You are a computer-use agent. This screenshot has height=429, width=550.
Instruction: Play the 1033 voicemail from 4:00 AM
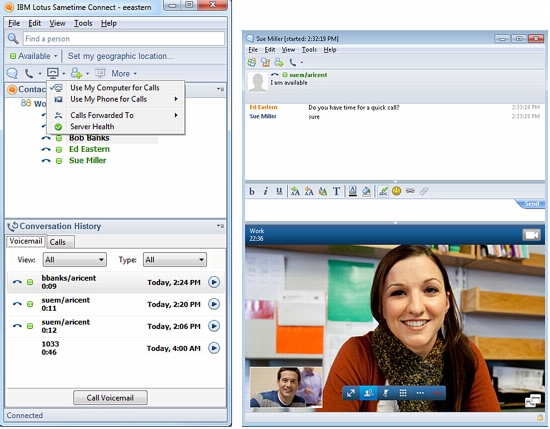click(214, 348)
